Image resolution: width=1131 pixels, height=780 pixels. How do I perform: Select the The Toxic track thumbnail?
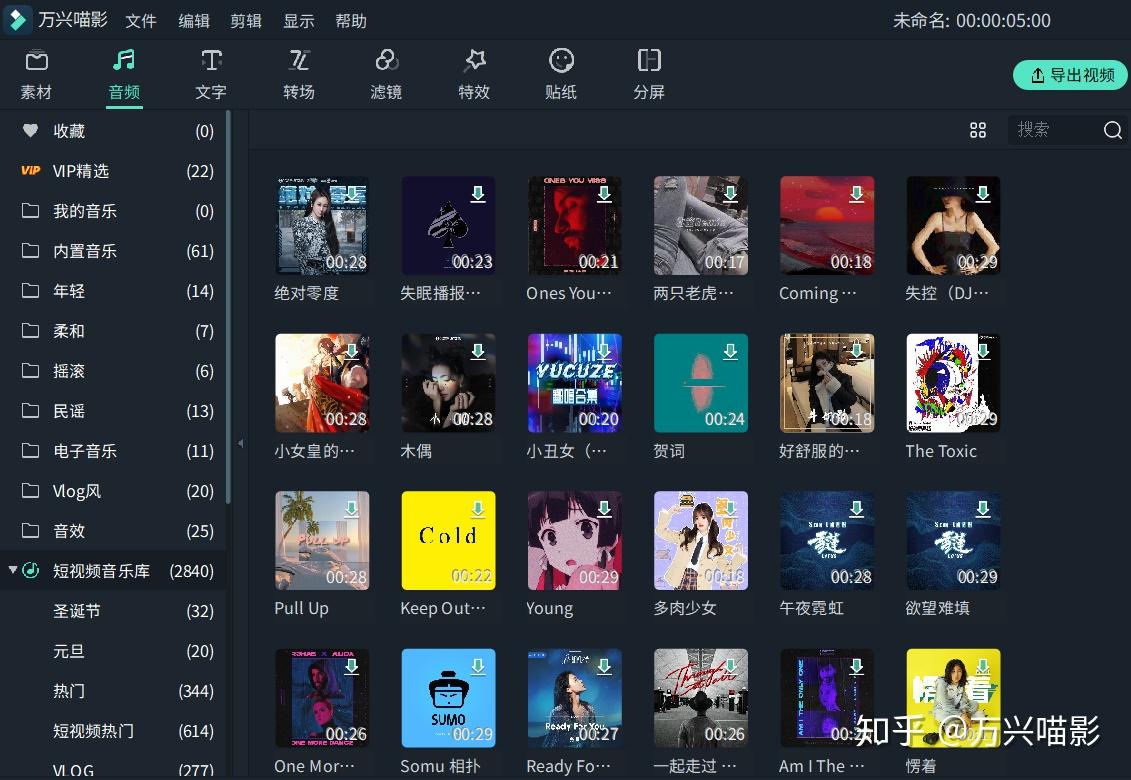point(953,383)
